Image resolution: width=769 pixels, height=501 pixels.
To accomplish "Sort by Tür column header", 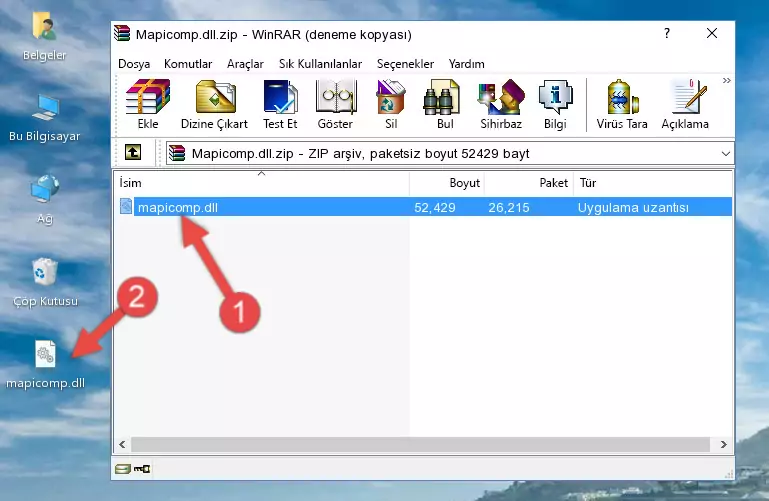I will pyautogui.click(x=653, y=182).
